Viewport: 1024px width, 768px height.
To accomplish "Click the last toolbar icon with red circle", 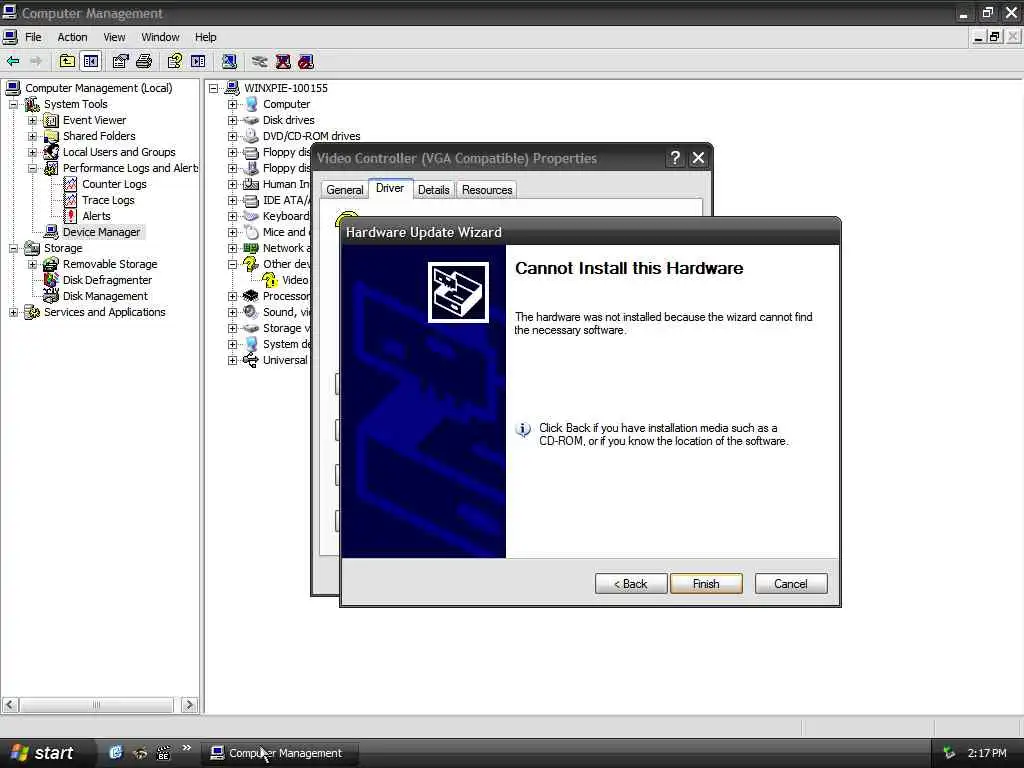I will point(306,61).
